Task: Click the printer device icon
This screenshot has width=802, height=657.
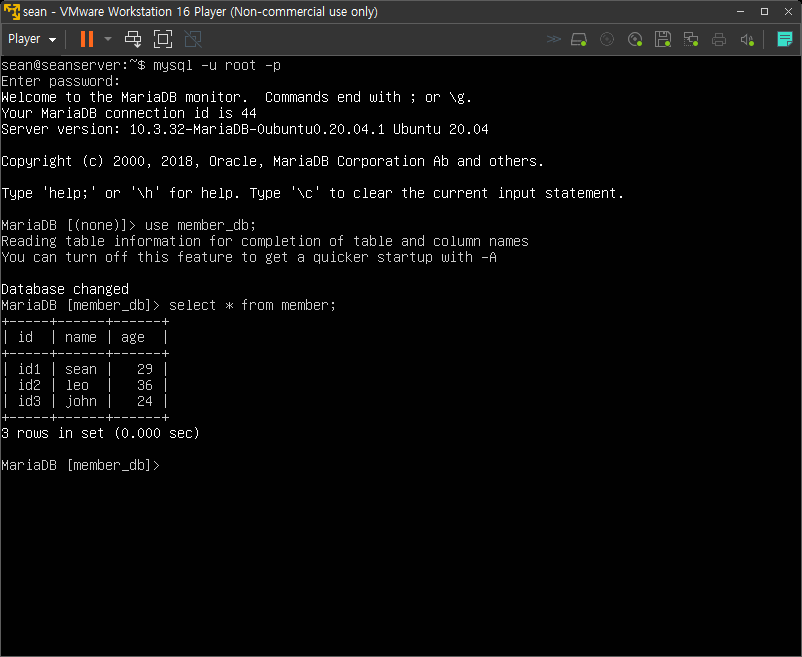Action: click(719, 39)
